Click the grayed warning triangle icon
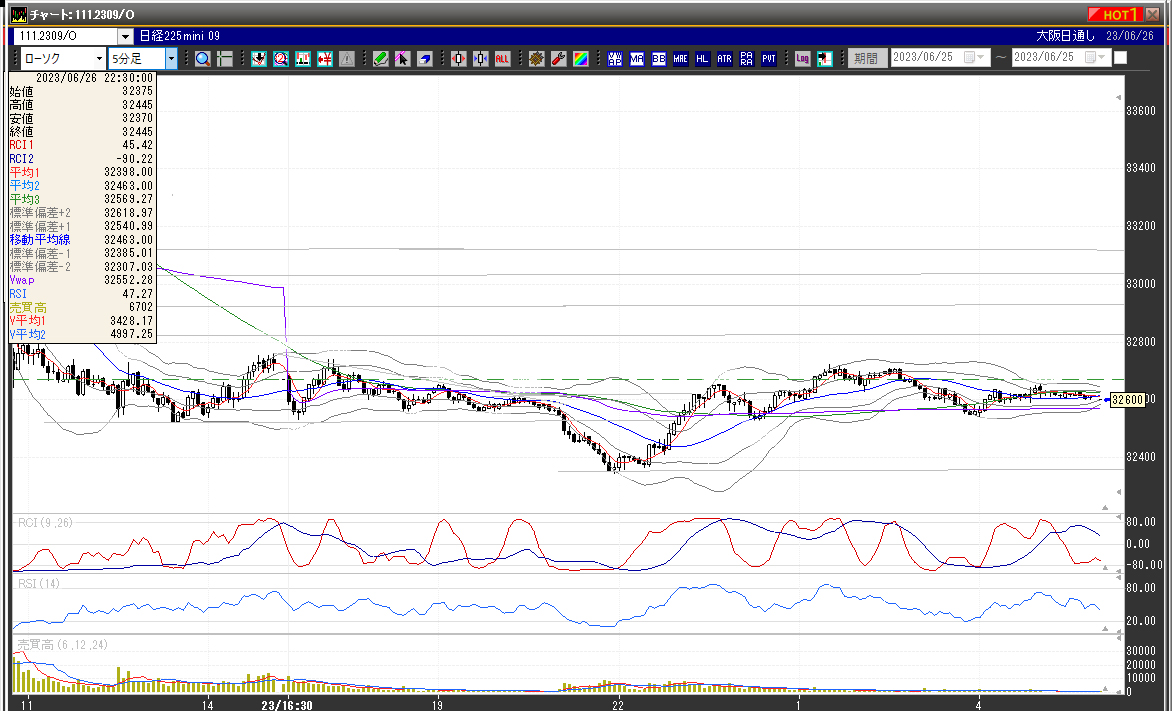Screen dimensions: 1172x711 347,59
